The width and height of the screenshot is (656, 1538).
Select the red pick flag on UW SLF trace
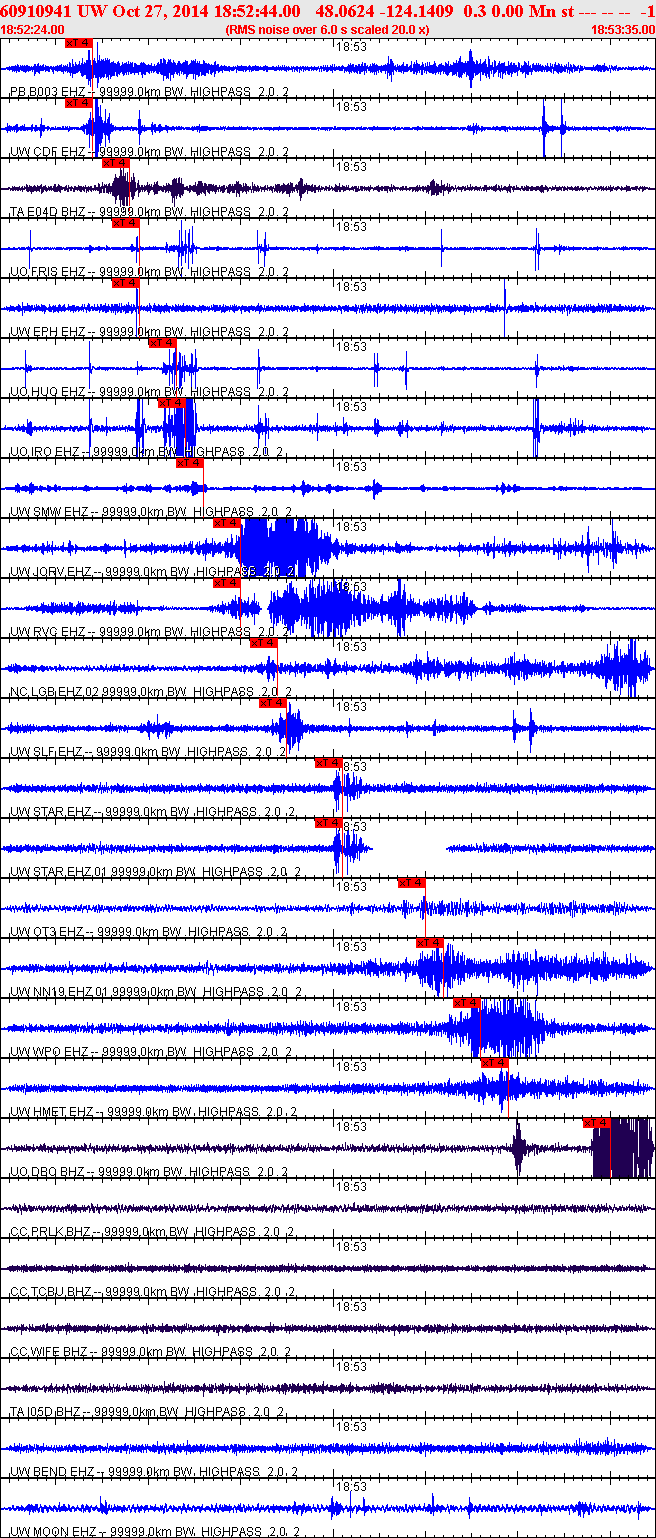coord(273,703)
